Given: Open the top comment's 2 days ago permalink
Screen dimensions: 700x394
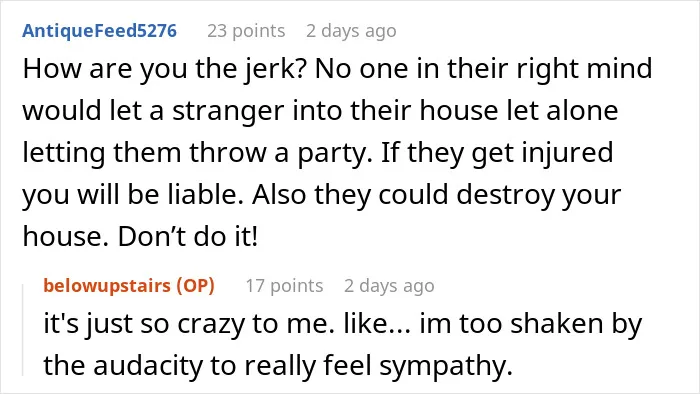Looking at the screenshot, I should tap(351, 31).
